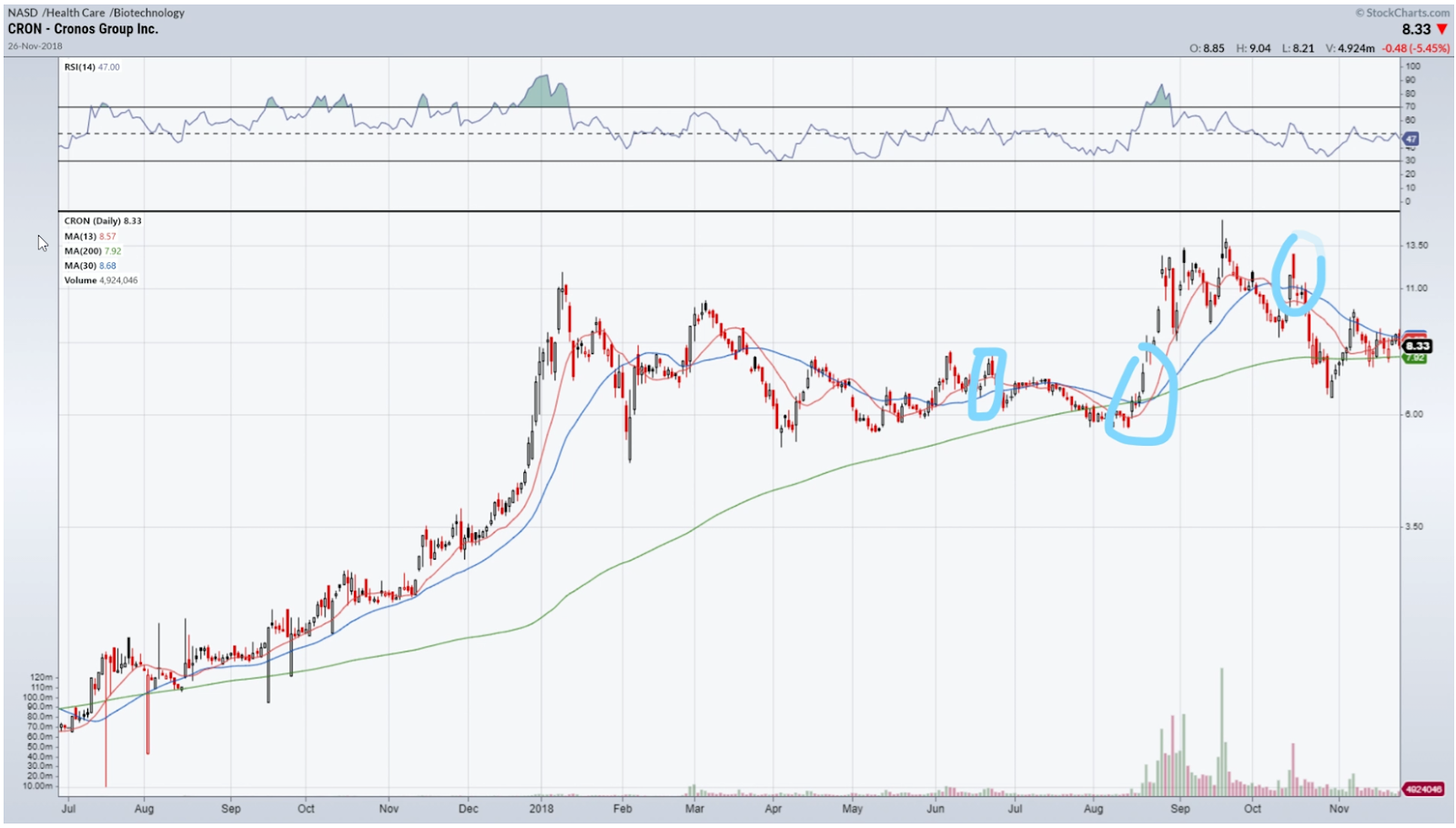Click the '100' level on the RSI axis
This screenshot has height=828, width=1456.
point(1412,66)
